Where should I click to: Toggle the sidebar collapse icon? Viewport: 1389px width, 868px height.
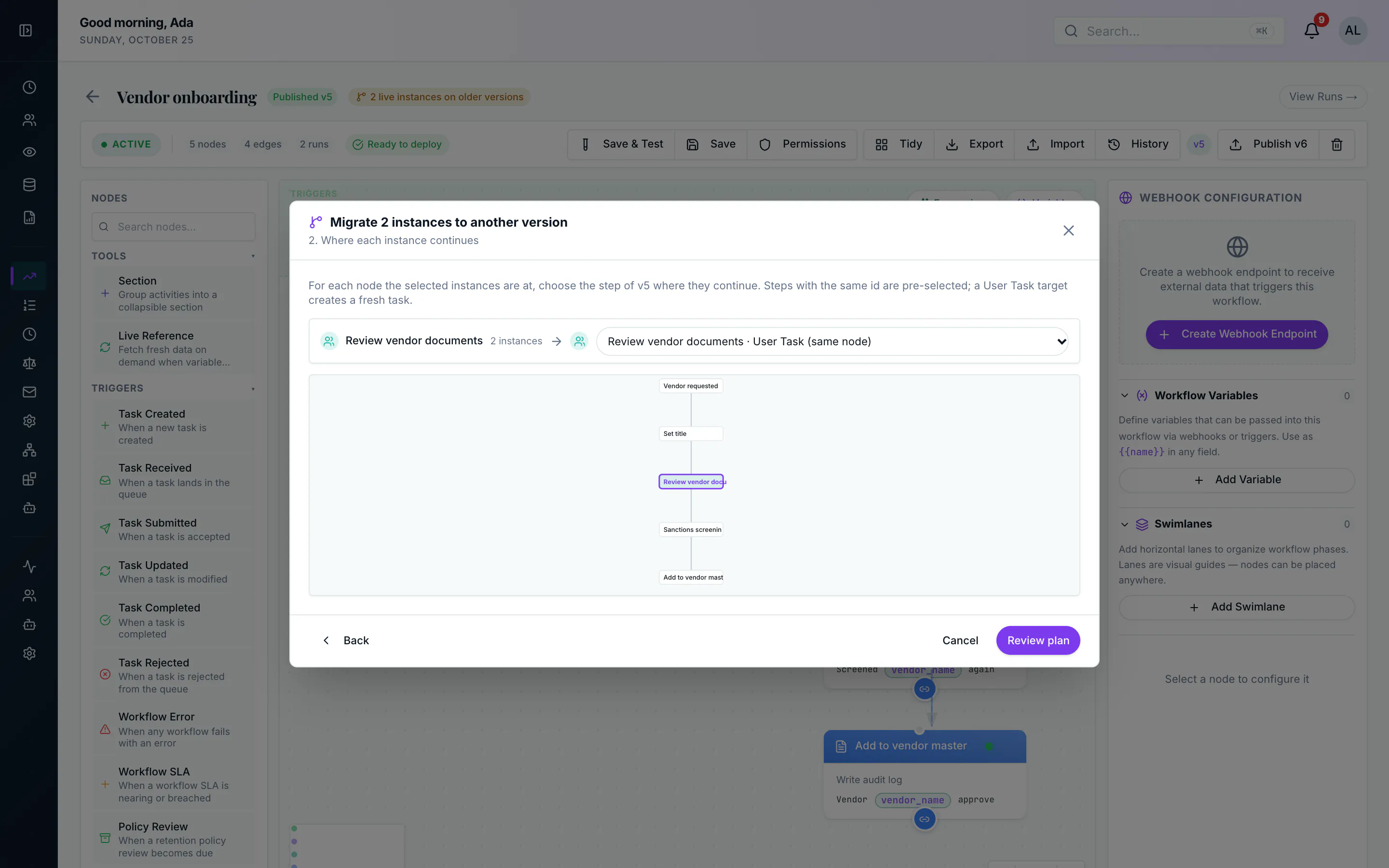[x=26, y=30]
